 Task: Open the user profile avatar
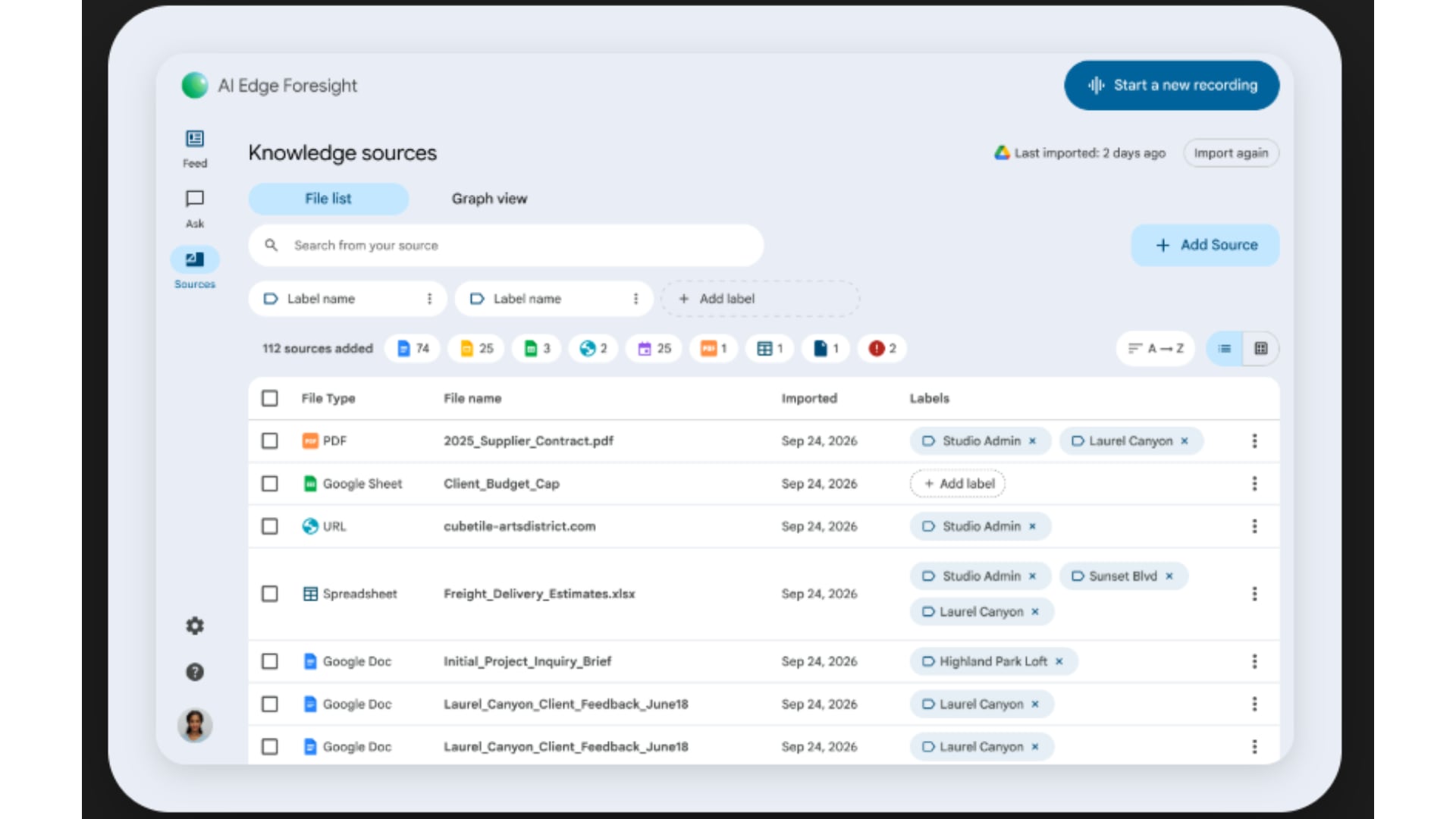pos(195,725)
